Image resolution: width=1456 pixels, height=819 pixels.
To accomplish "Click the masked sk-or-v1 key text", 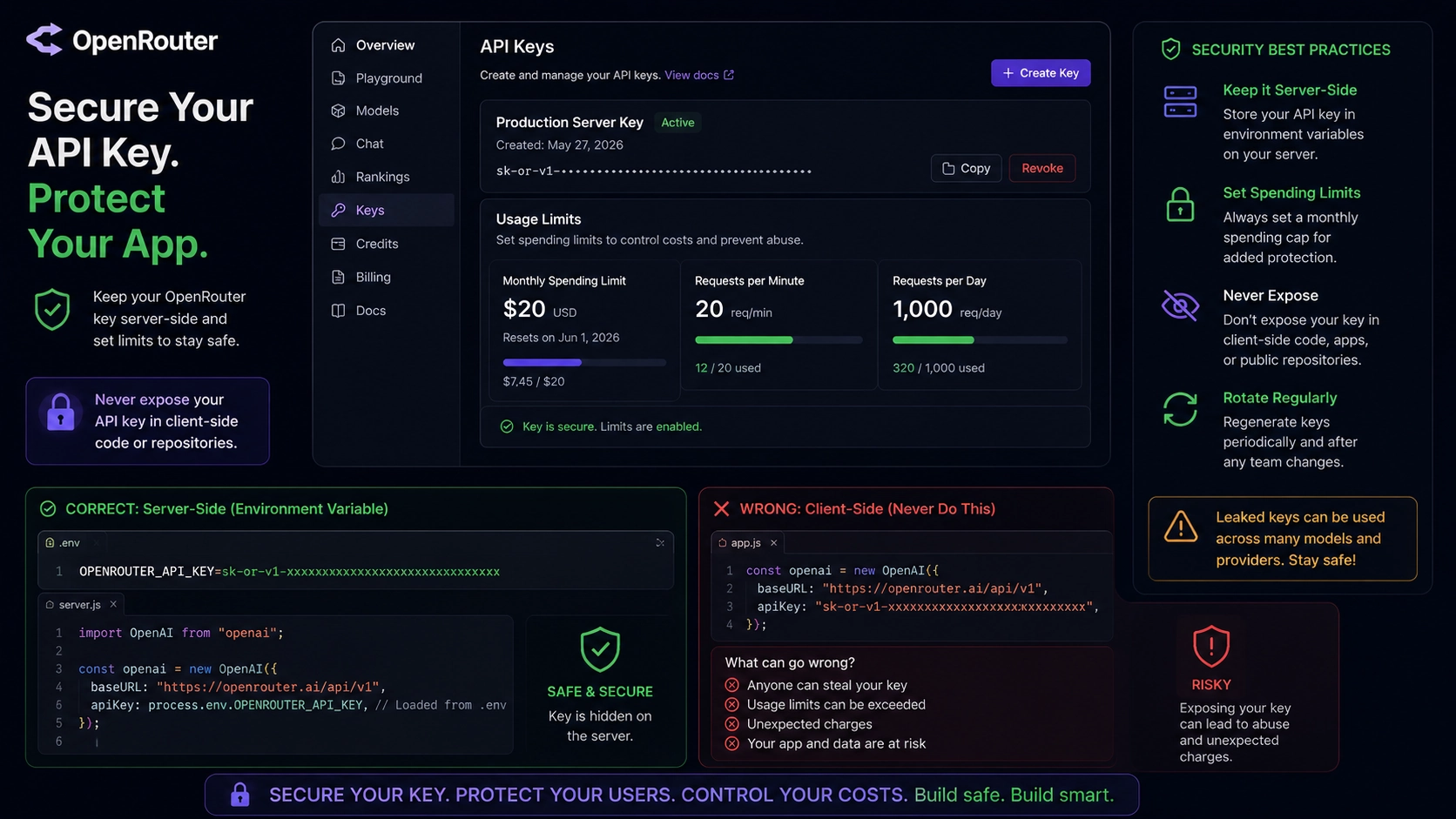I will click(654, 171).
